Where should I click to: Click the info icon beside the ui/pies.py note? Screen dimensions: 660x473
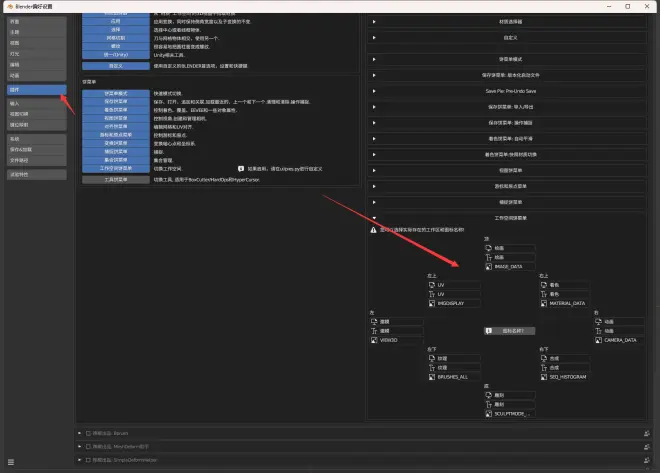[x=241, y=169]
